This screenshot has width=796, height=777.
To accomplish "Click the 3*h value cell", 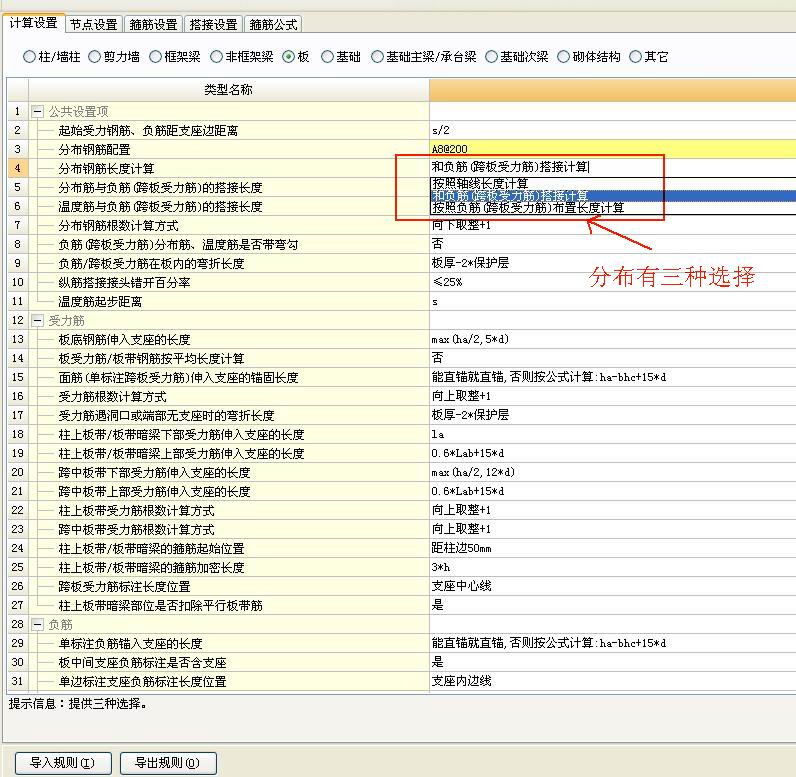I will tap(613, 567).
